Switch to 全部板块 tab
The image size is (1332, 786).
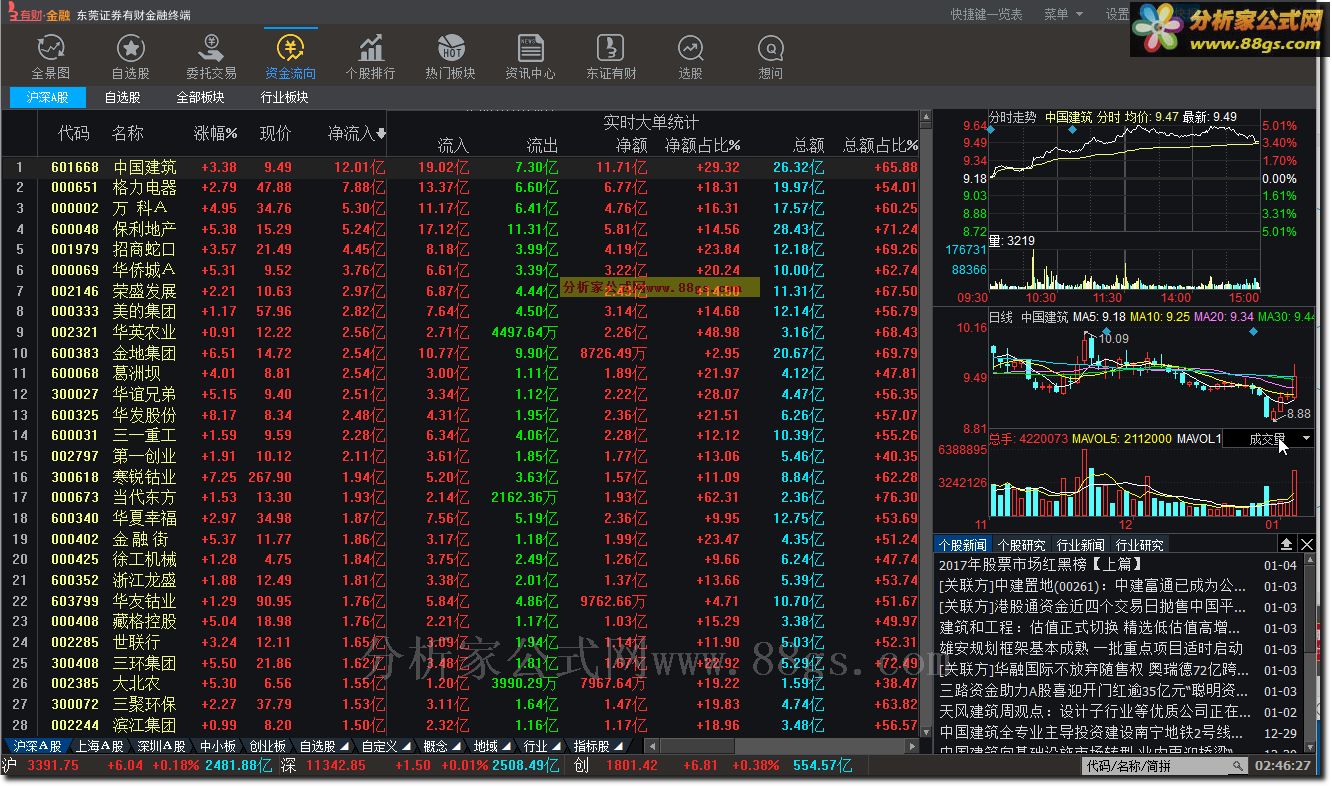200,98
